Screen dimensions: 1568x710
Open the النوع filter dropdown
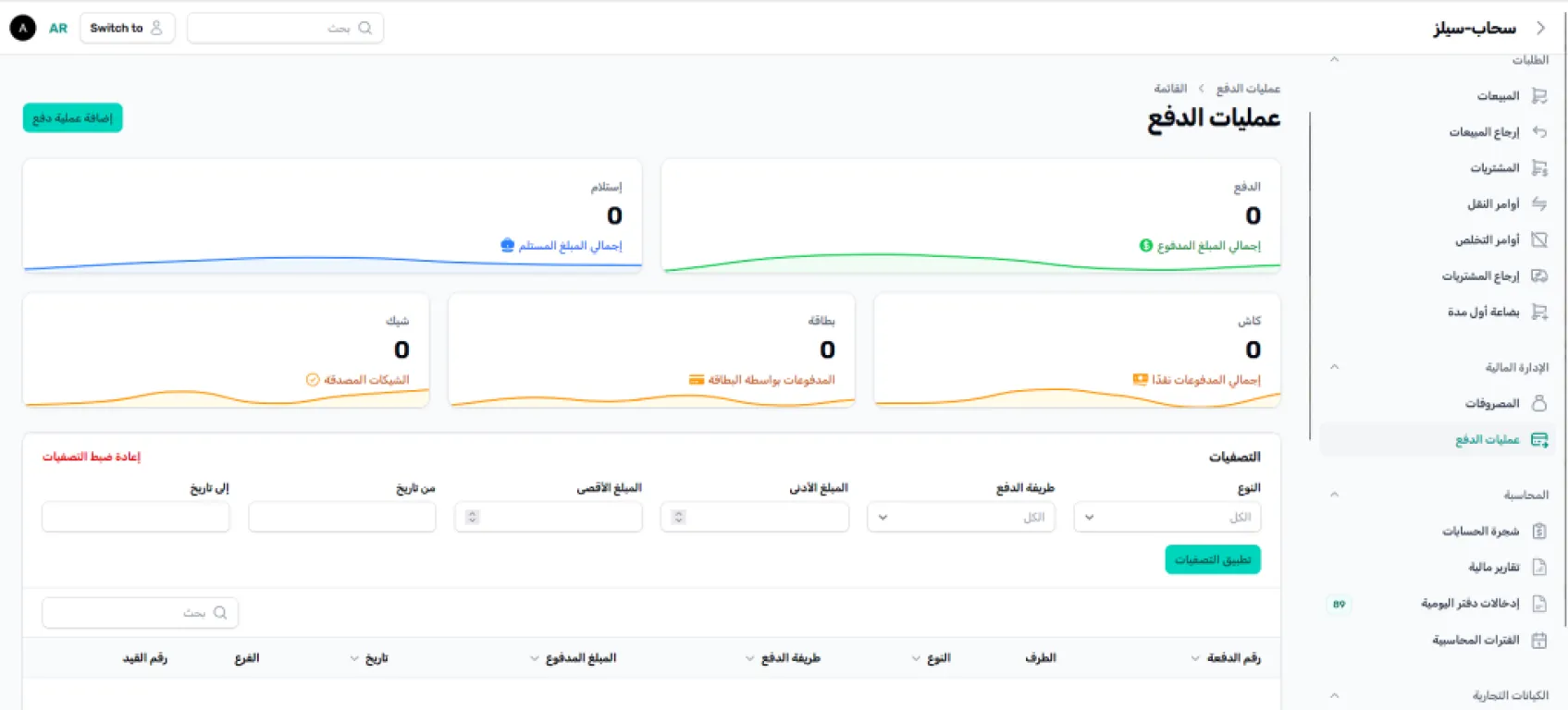coord(1167,517)
